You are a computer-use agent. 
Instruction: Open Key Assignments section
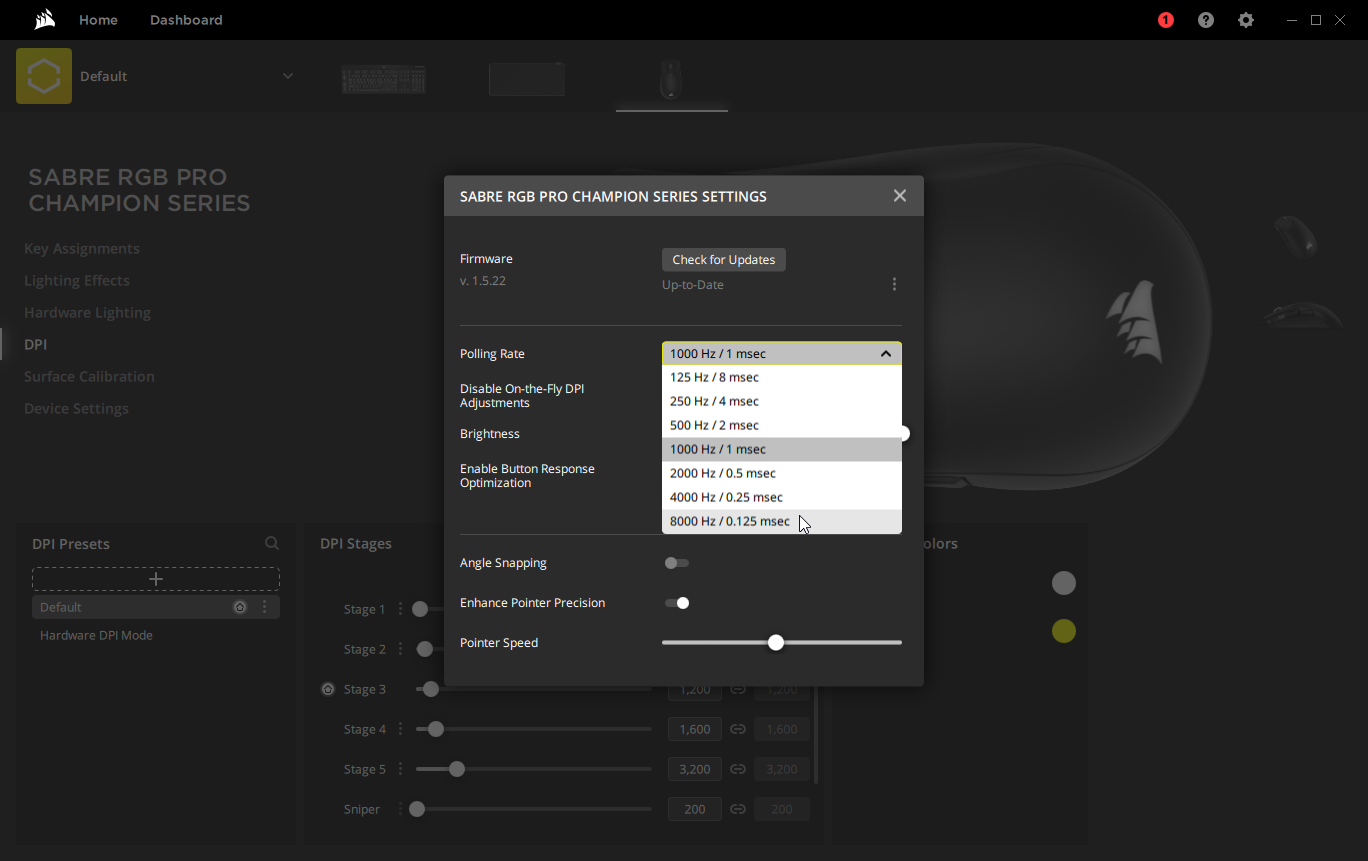(82, 249)
